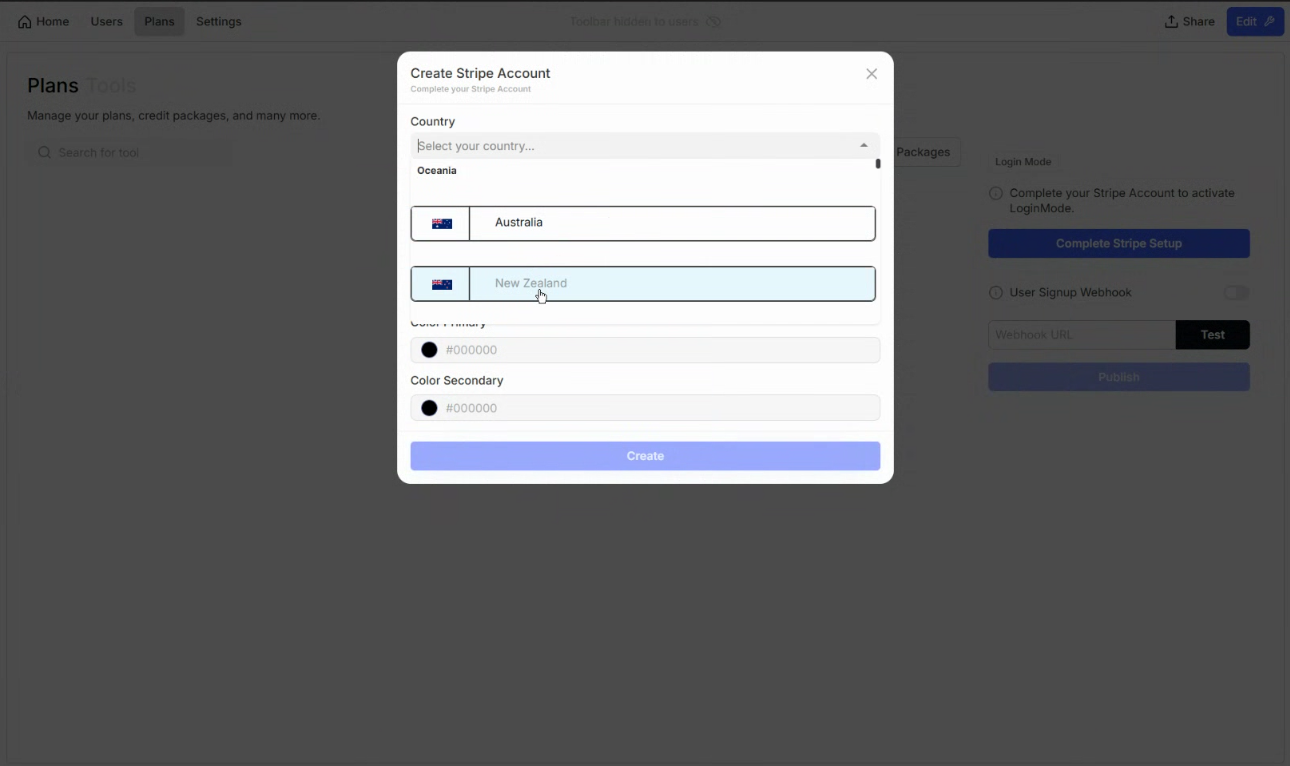This screenshot has width=1290, height=766.
Task: Enable the User Signup Webhook toggle
Action: coord(1236,293)
